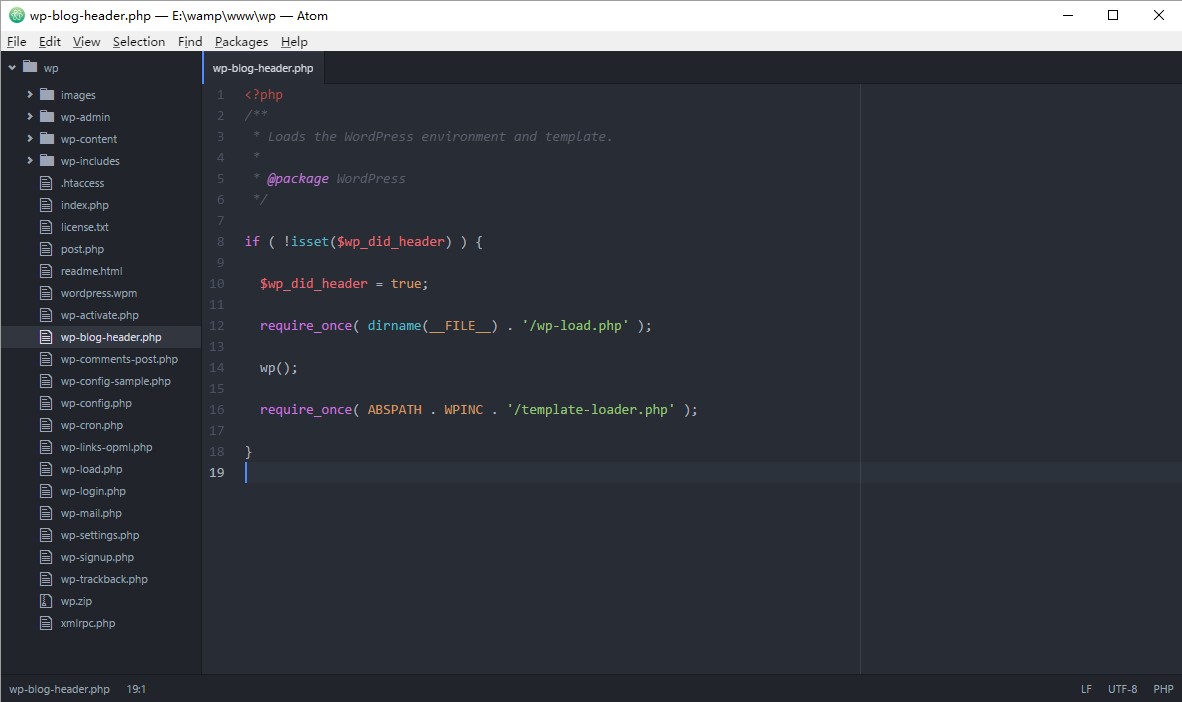Screen dimensions: 1182x702
Task: Change the PHP grammar in status bar
Action: [x=1163, y=689]
